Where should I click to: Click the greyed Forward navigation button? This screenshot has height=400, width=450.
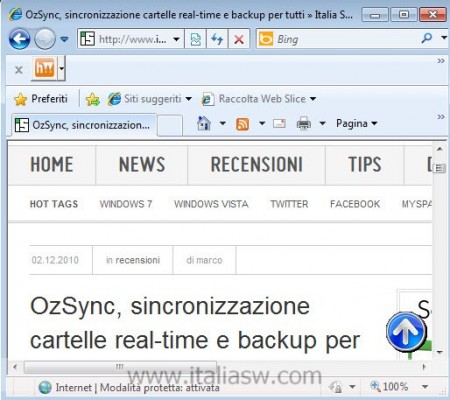click(45, 39)
